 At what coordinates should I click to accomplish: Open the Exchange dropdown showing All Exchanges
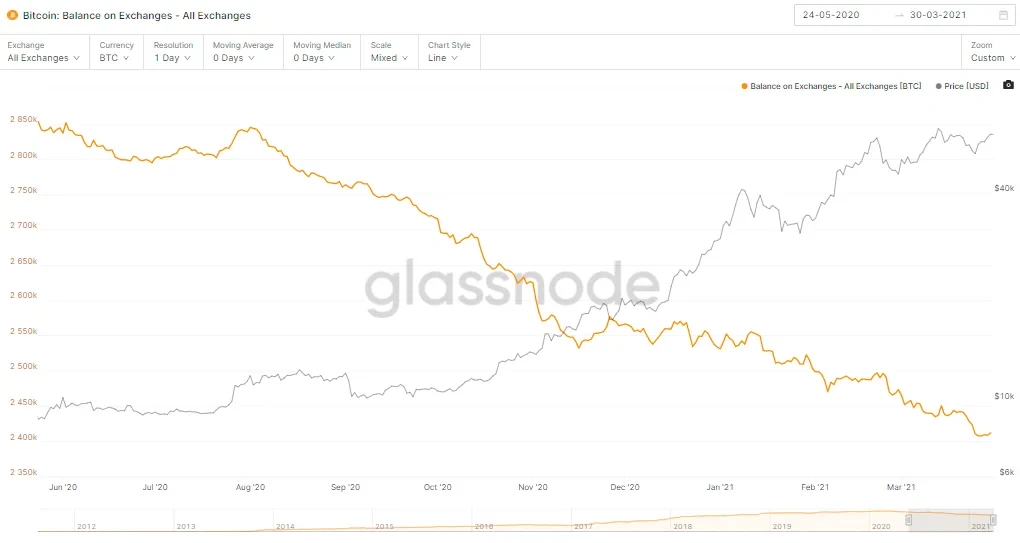tap(43, 58)
